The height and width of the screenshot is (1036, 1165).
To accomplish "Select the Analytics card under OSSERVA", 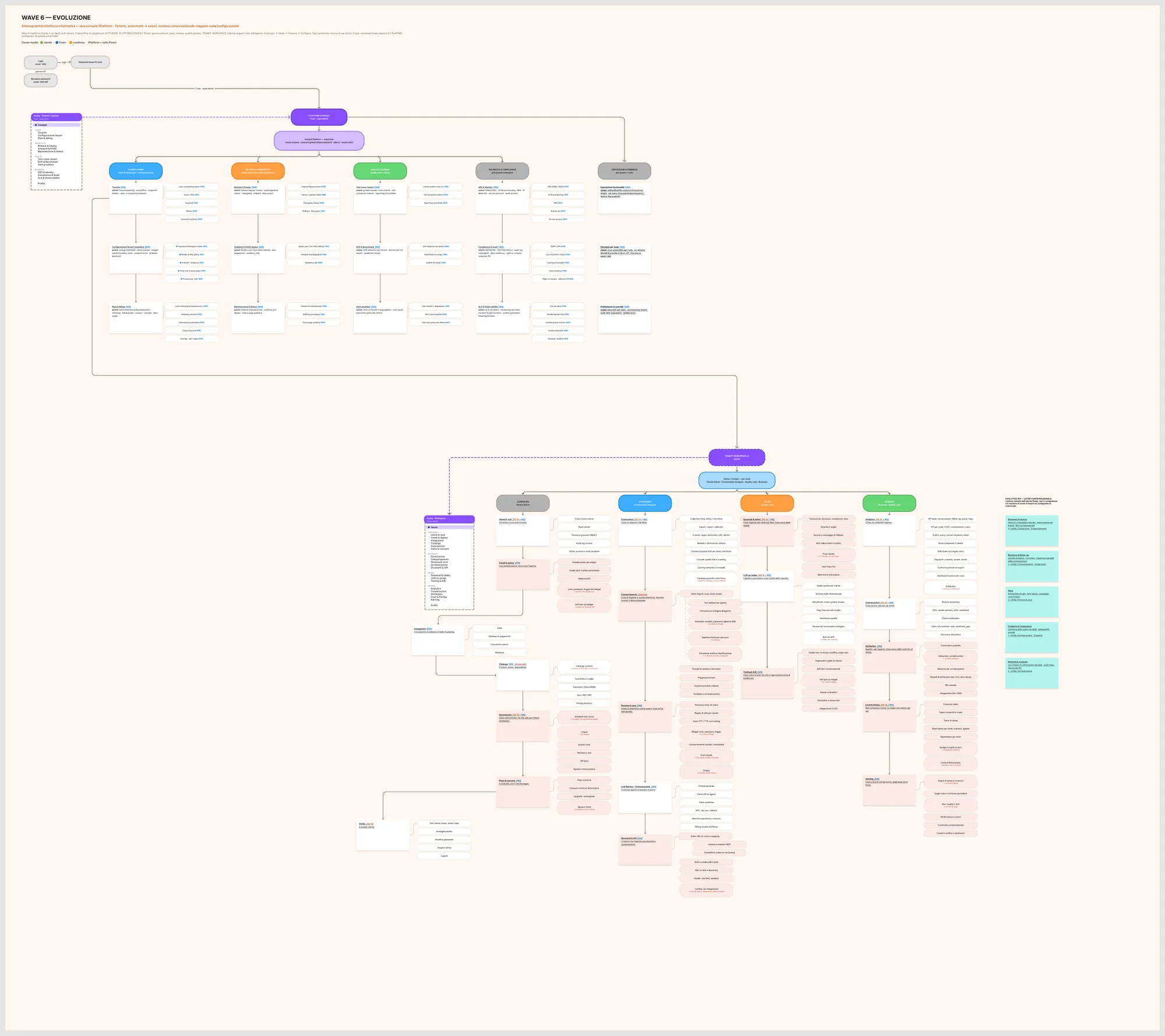I will (x=889, y=531).
